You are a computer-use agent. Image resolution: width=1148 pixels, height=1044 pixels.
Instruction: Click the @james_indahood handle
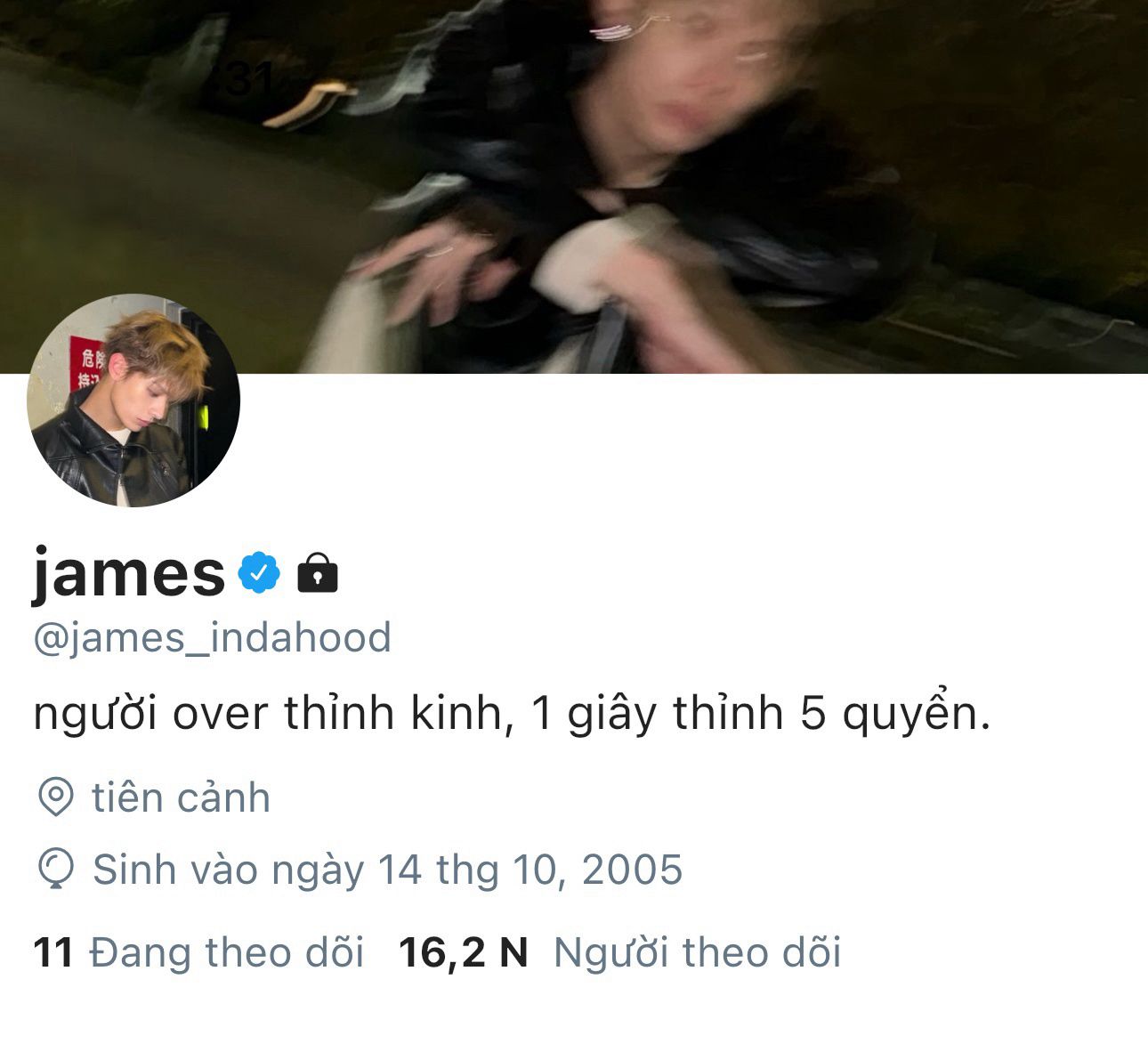tap(212, 637)
